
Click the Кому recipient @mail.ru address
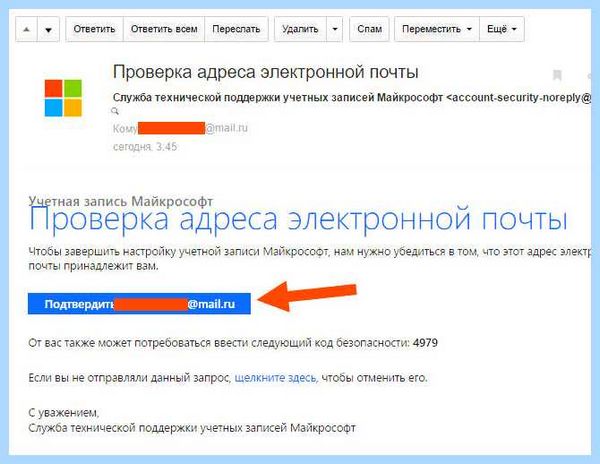pos(180,128)
